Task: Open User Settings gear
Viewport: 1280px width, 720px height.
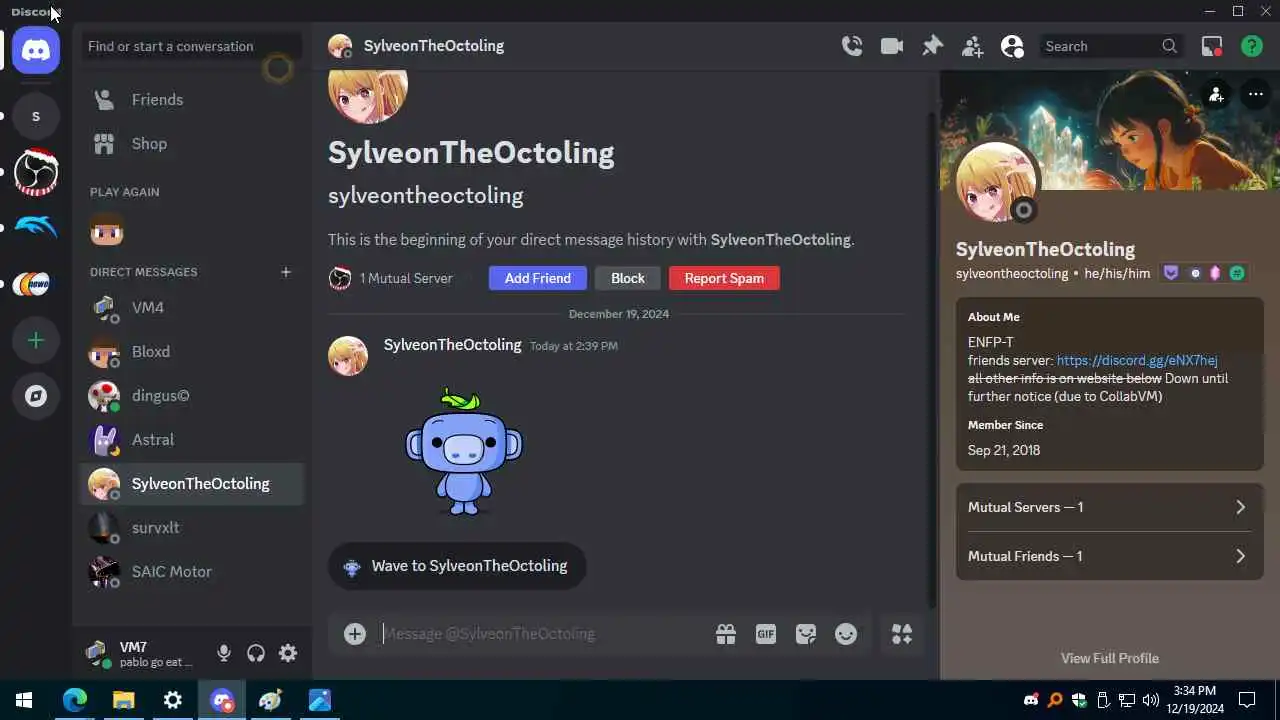Action: [288, 653]
